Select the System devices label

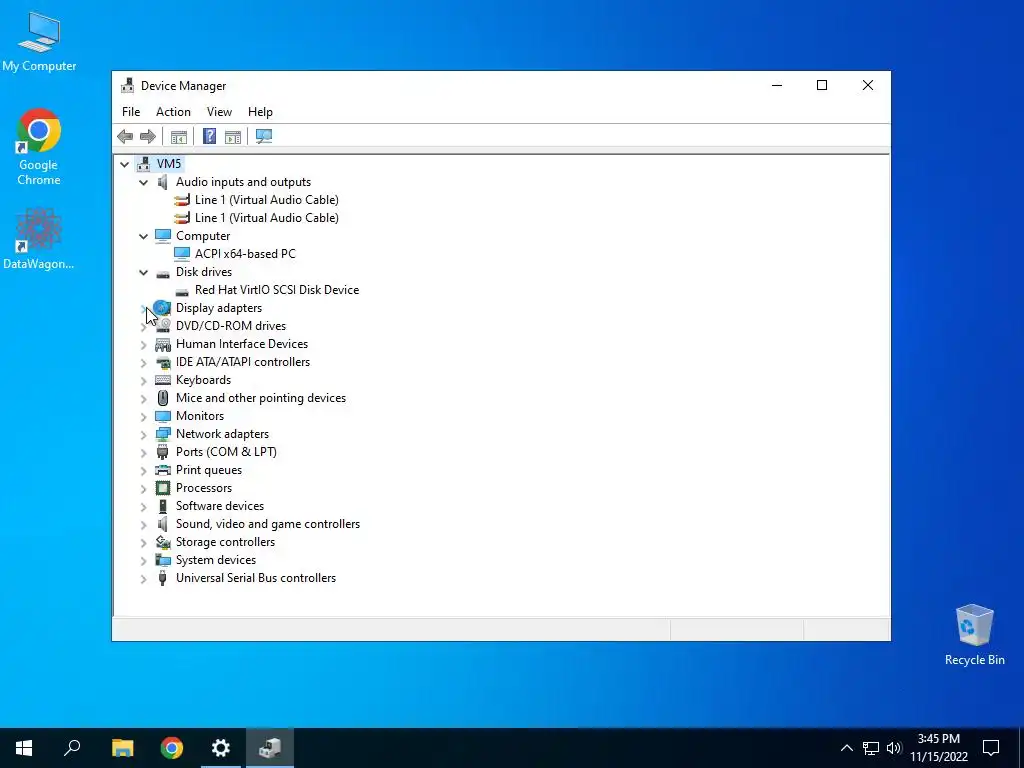tap(216, 560)
